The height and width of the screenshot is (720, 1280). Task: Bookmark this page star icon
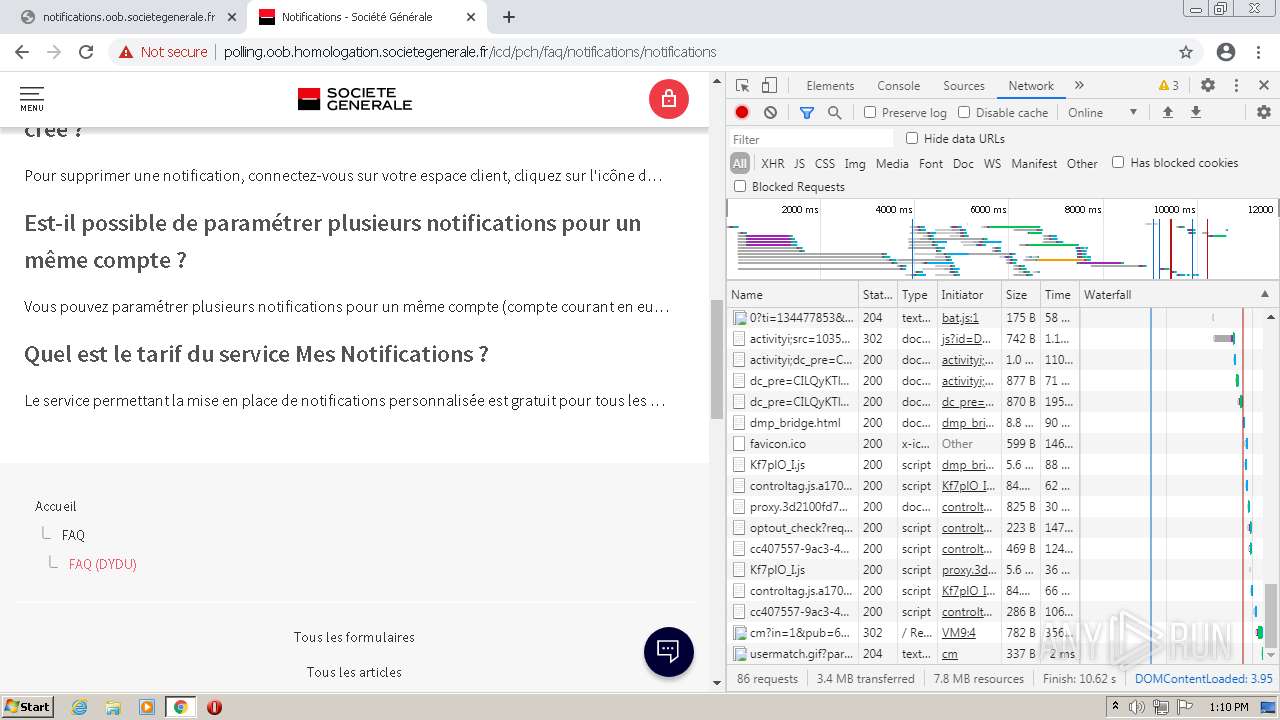coord(1186,52)
